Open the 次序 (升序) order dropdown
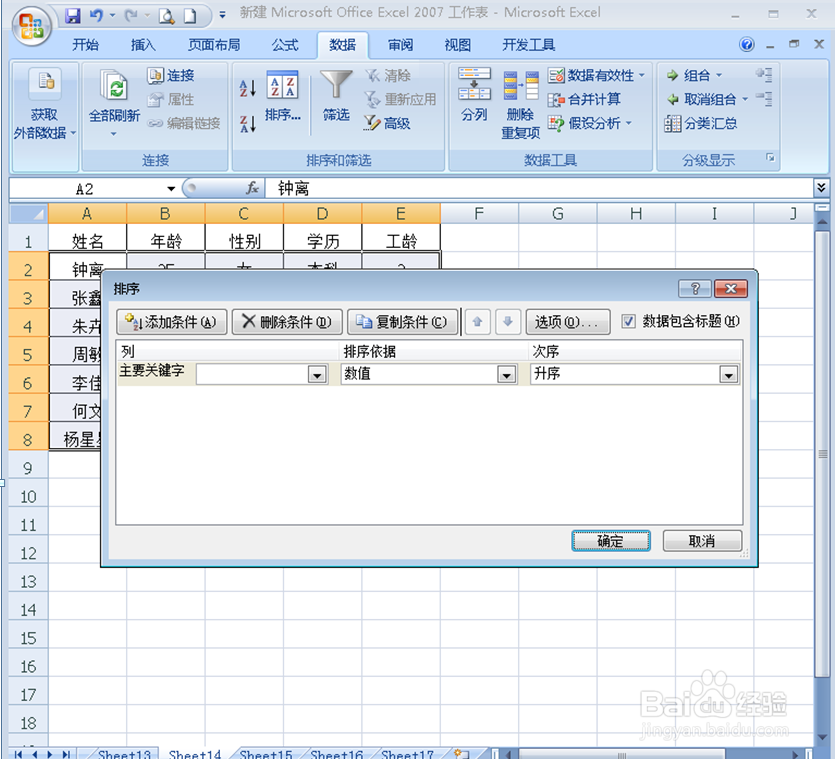 click(x=729, y=374)
